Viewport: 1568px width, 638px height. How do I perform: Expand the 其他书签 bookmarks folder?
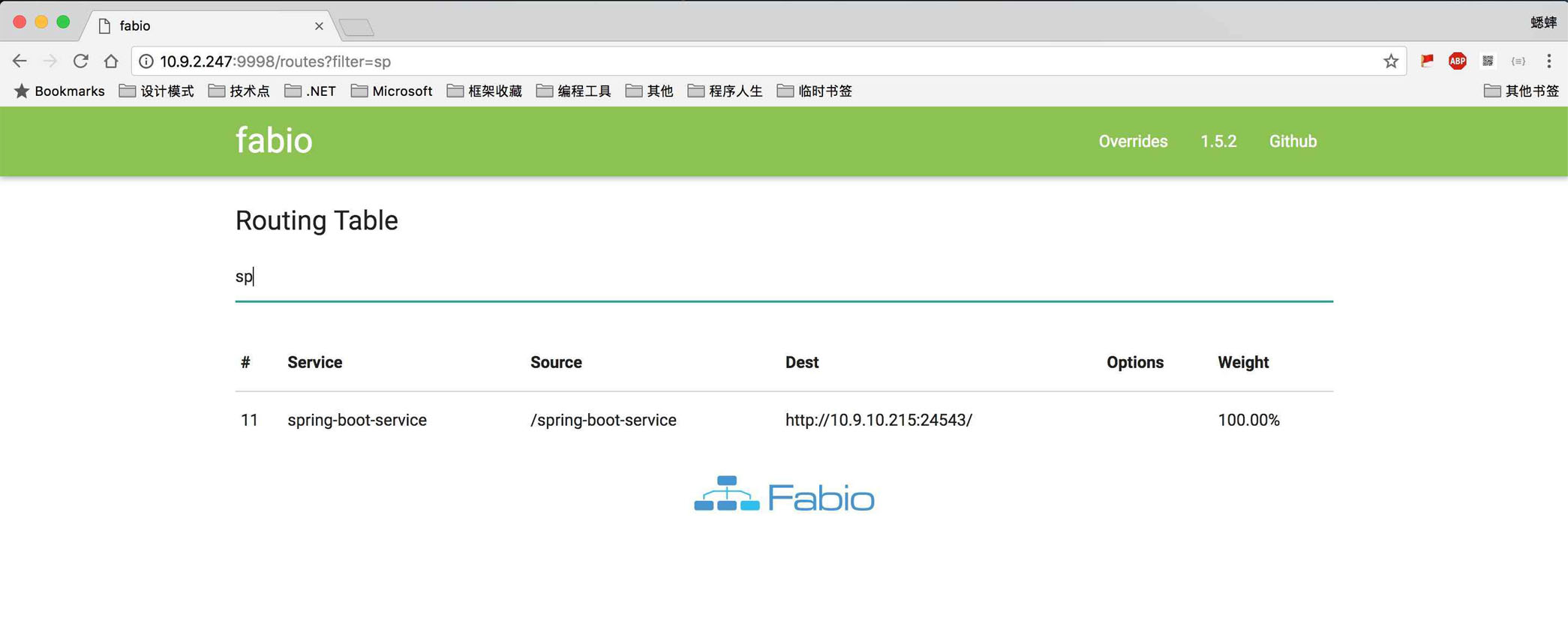coord(1521,91)
